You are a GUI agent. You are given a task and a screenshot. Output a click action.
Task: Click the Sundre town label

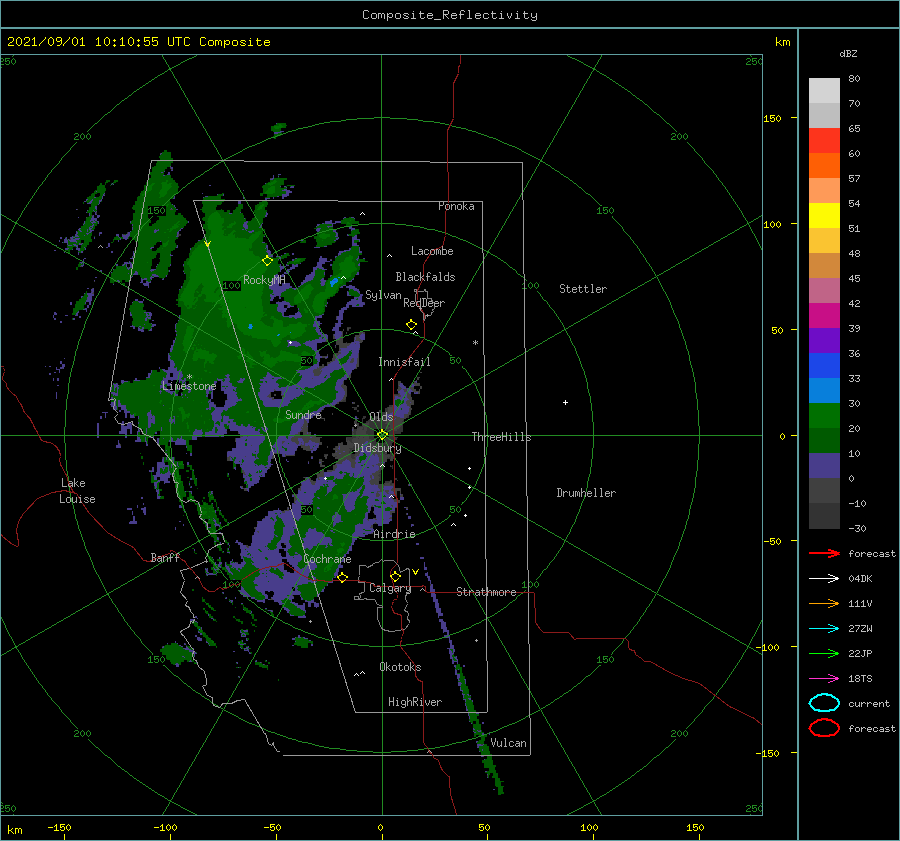303,414
